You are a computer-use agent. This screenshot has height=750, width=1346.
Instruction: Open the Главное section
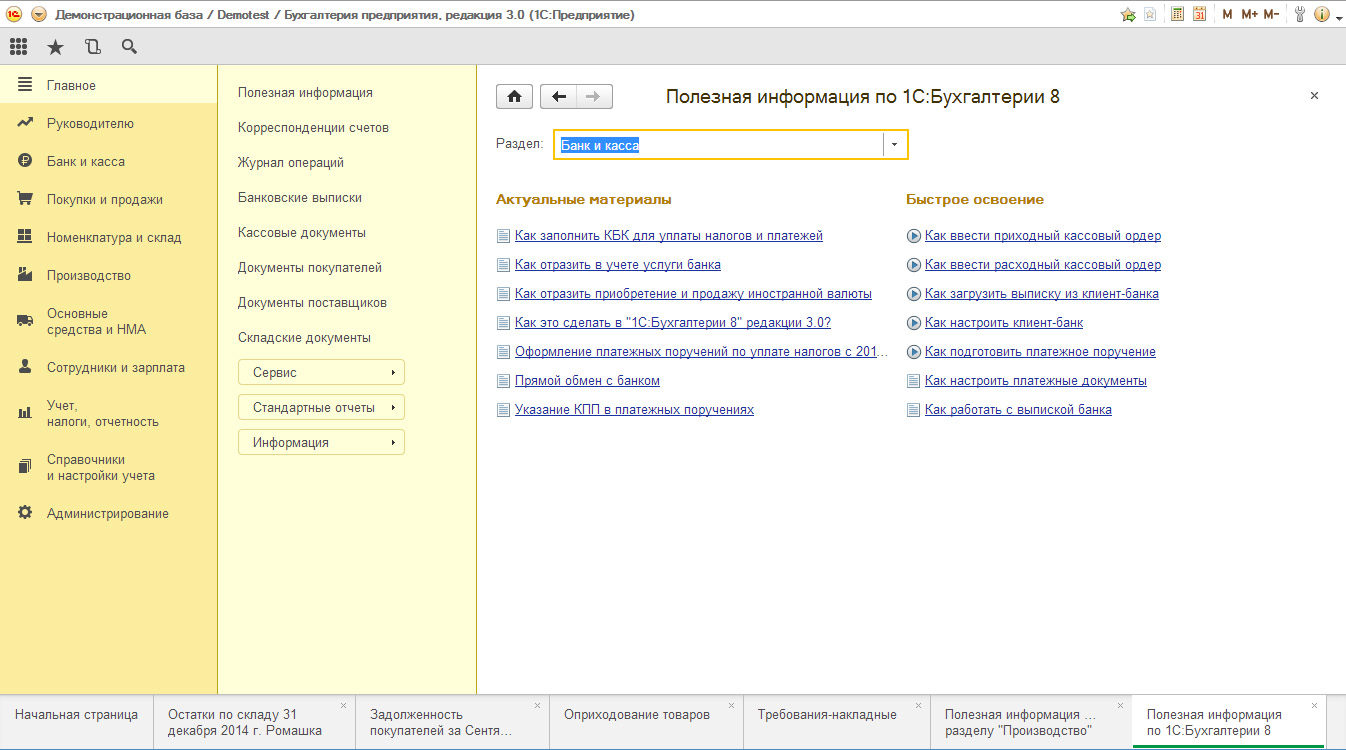coord(108,86)
